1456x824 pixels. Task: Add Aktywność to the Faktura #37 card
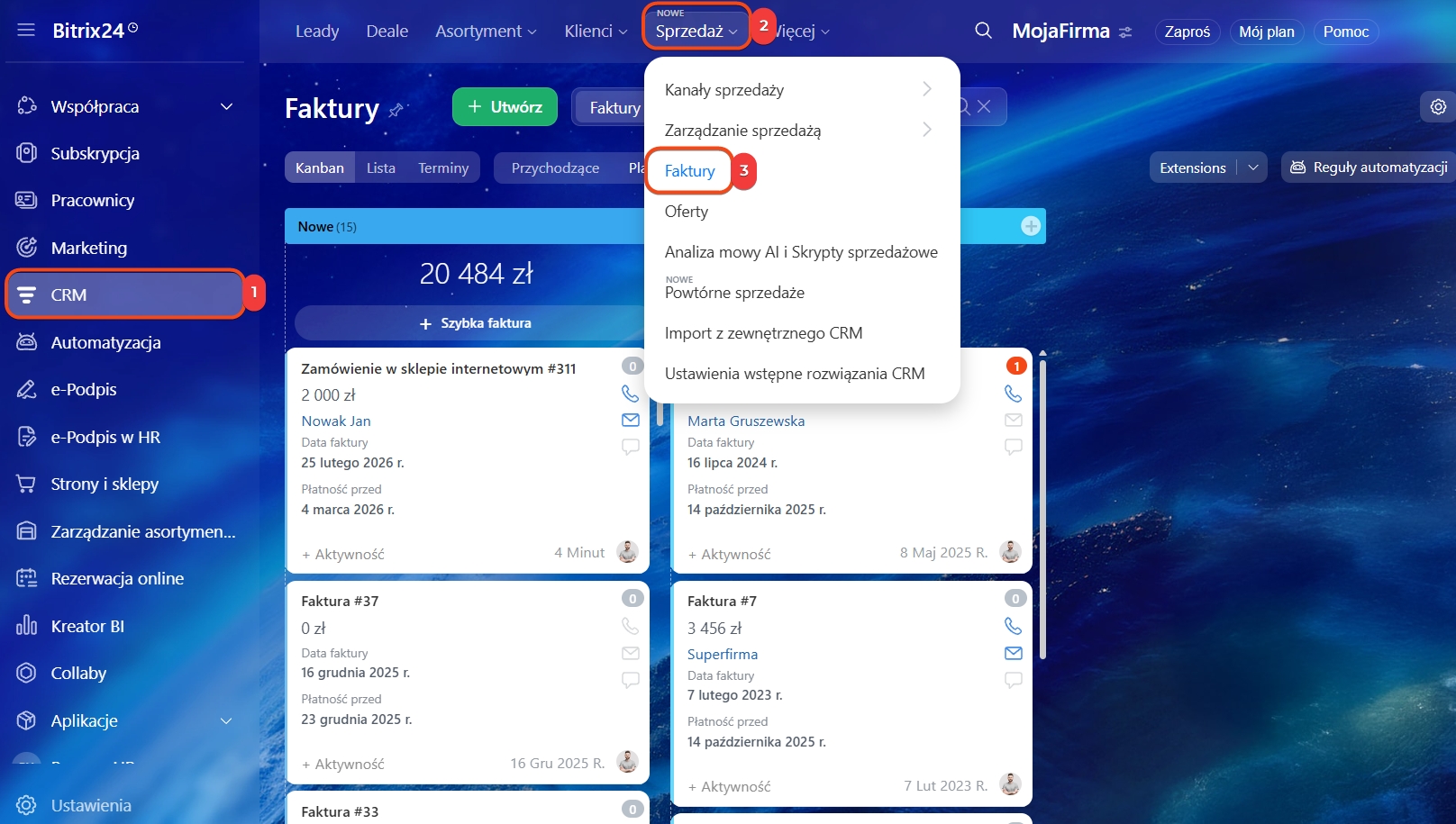click(x=343, y=764)
